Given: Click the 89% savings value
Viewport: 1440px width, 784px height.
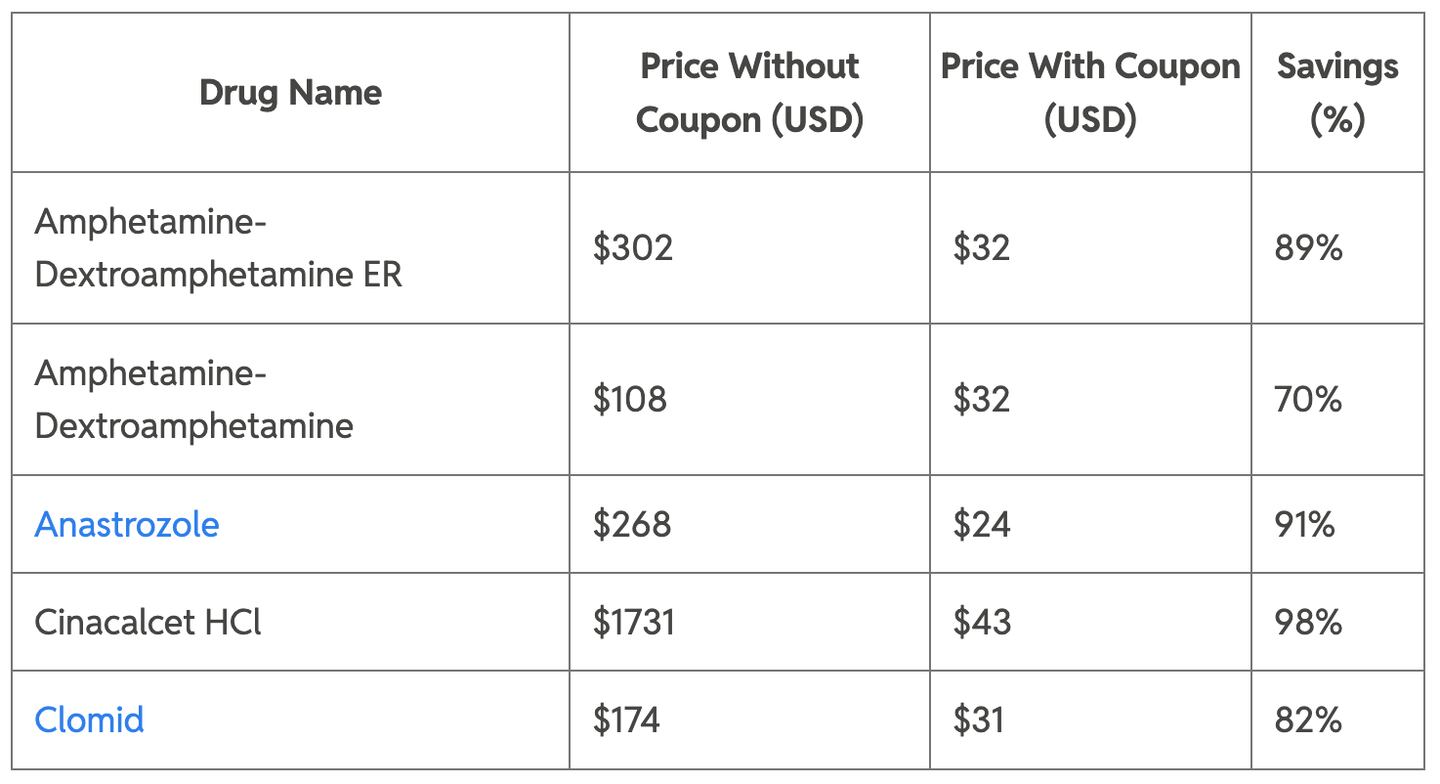Looking at the screenshot, I should click(1308, 248).
